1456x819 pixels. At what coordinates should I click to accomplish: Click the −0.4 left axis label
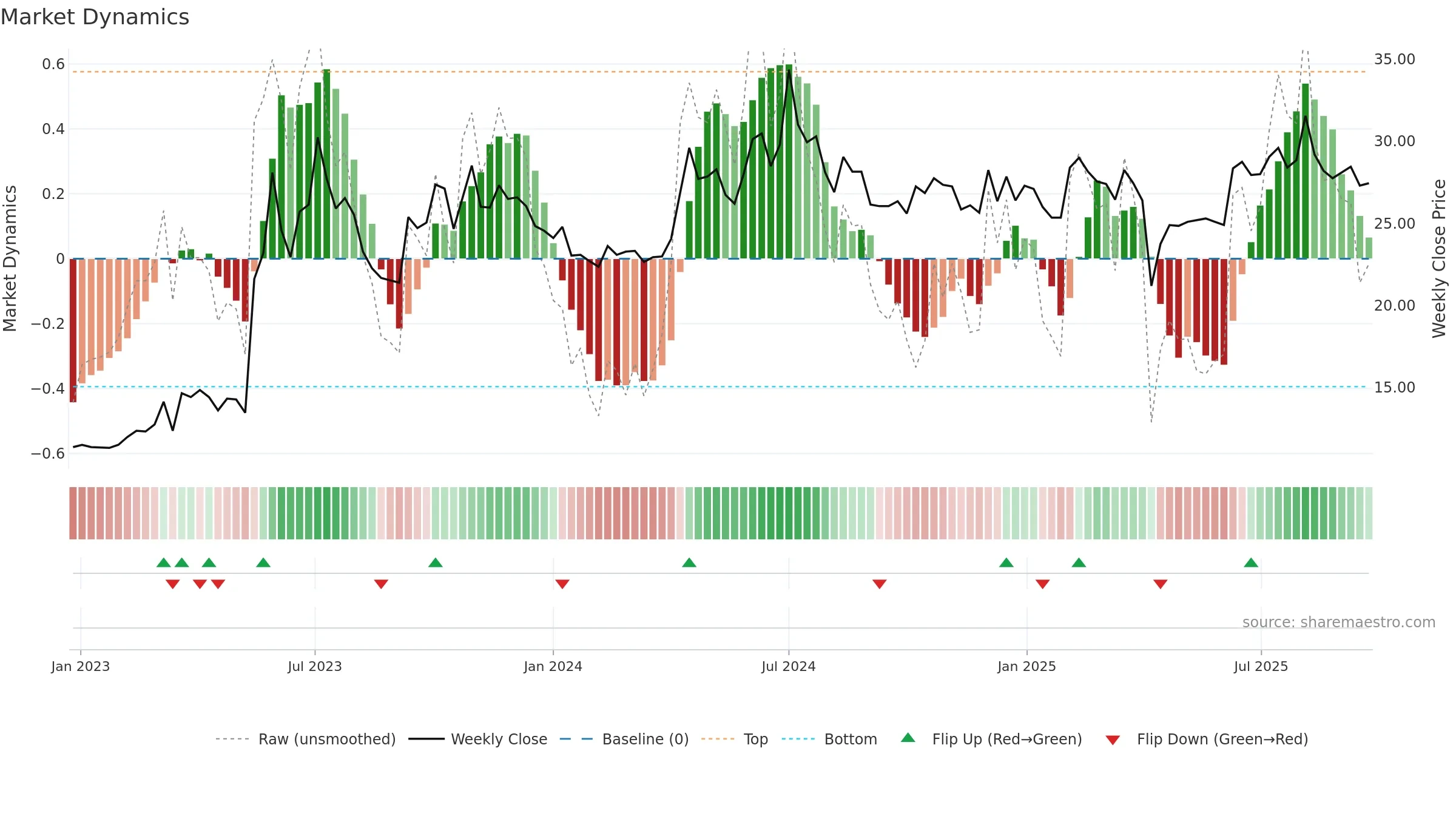[x=47, y=388]
